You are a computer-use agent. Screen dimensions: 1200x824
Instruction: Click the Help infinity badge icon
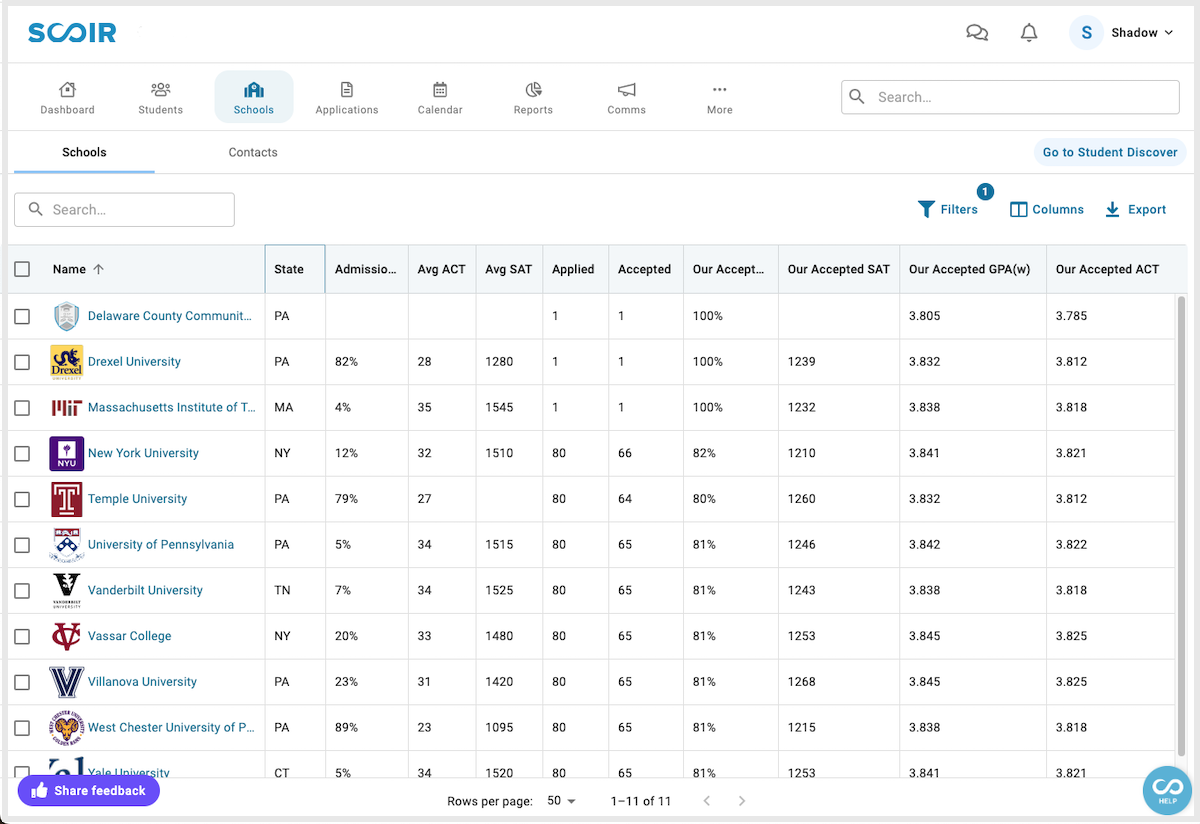tap(1167, 789)
